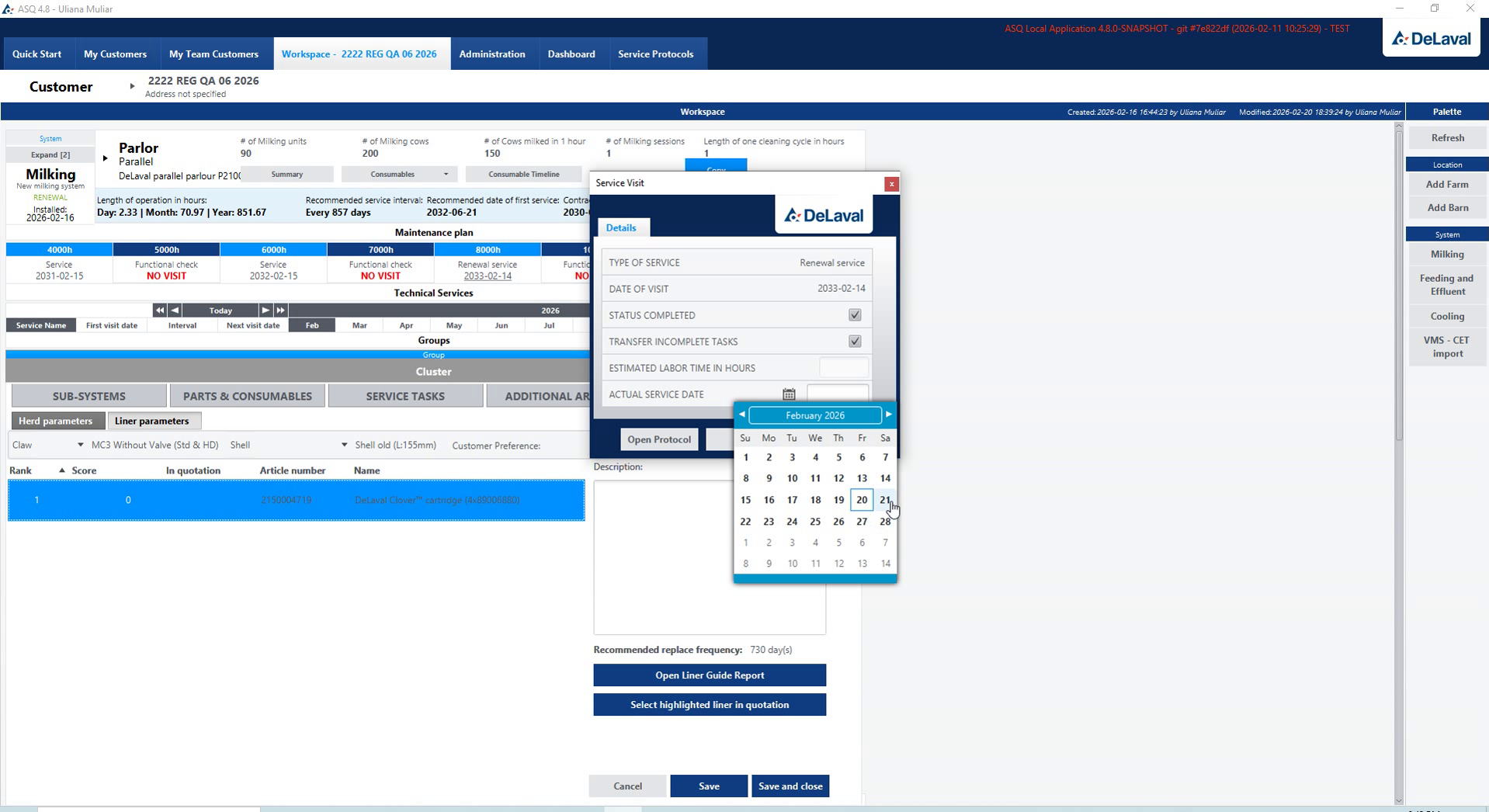Step back one month in timeline
The height and width of the screenshot is (812, 1489).
coord(175,310)
